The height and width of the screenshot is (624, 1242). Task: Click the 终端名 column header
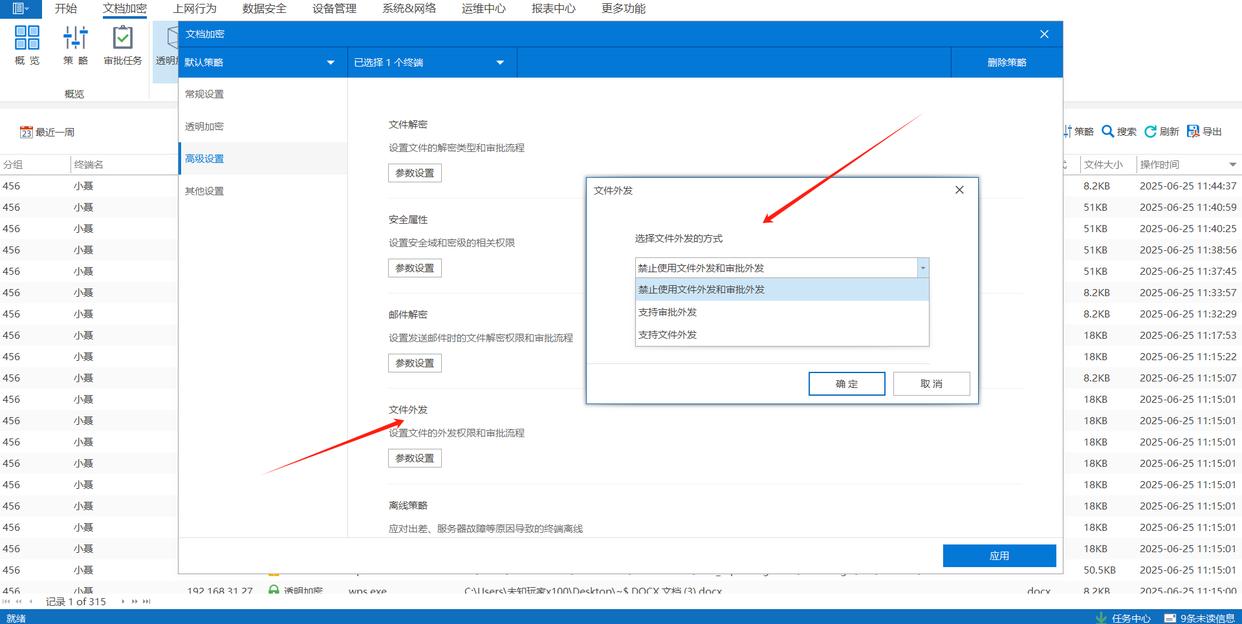coord(124,165)
